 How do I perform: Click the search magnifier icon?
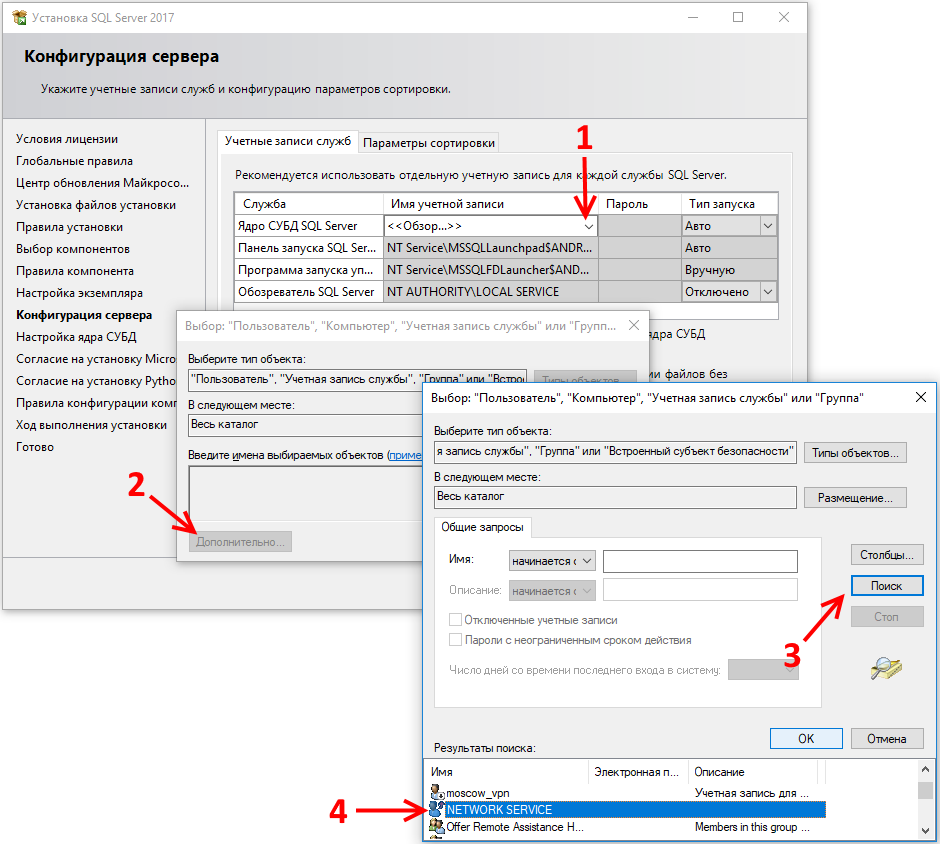coord(886,668)
